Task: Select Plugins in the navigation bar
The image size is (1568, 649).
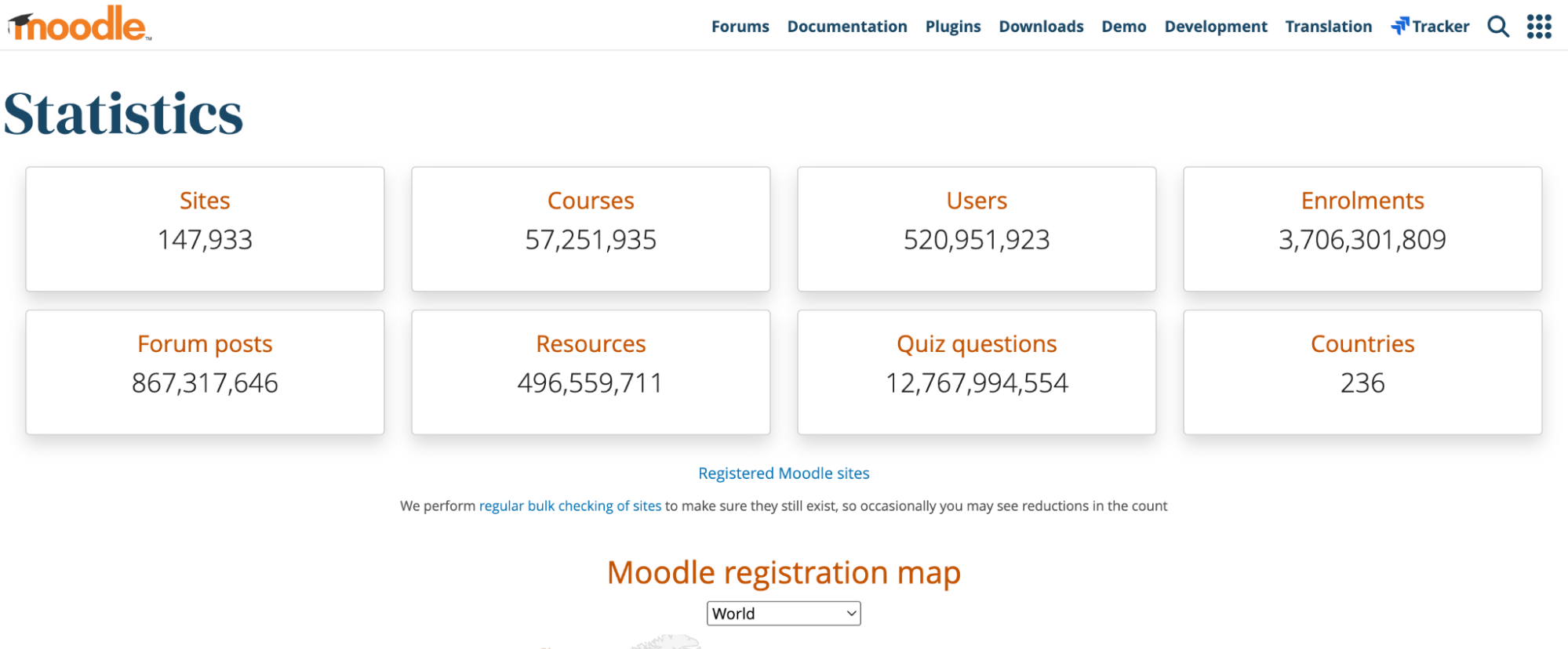Action: 953,27
